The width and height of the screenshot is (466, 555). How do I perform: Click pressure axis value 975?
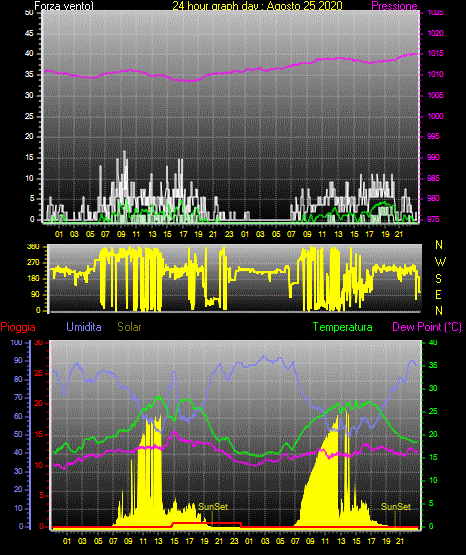pos(433,219)
